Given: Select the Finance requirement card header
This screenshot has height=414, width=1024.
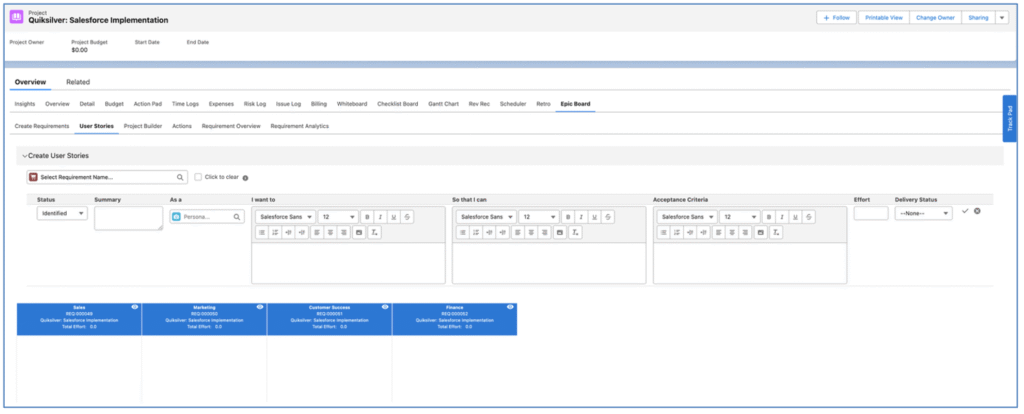Looking at the screenshot, I should coord(455,319).
